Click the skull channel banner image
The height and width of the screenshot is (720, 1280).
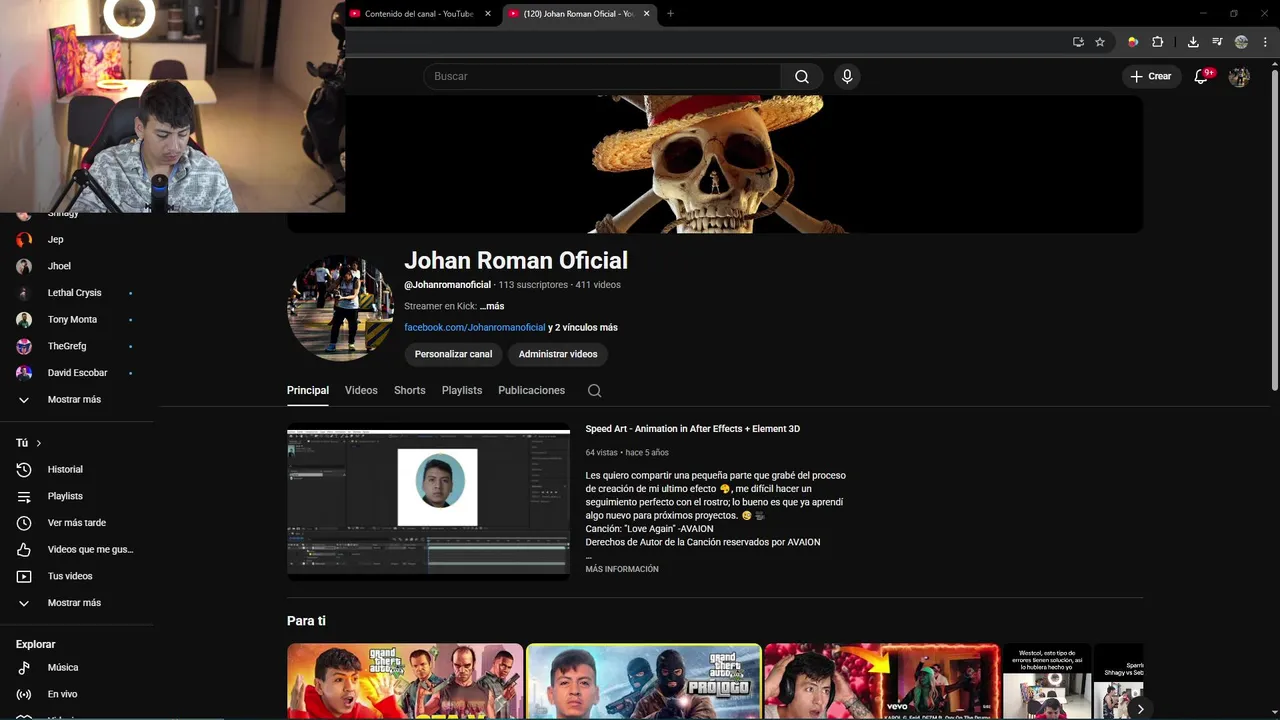point(715,164)
